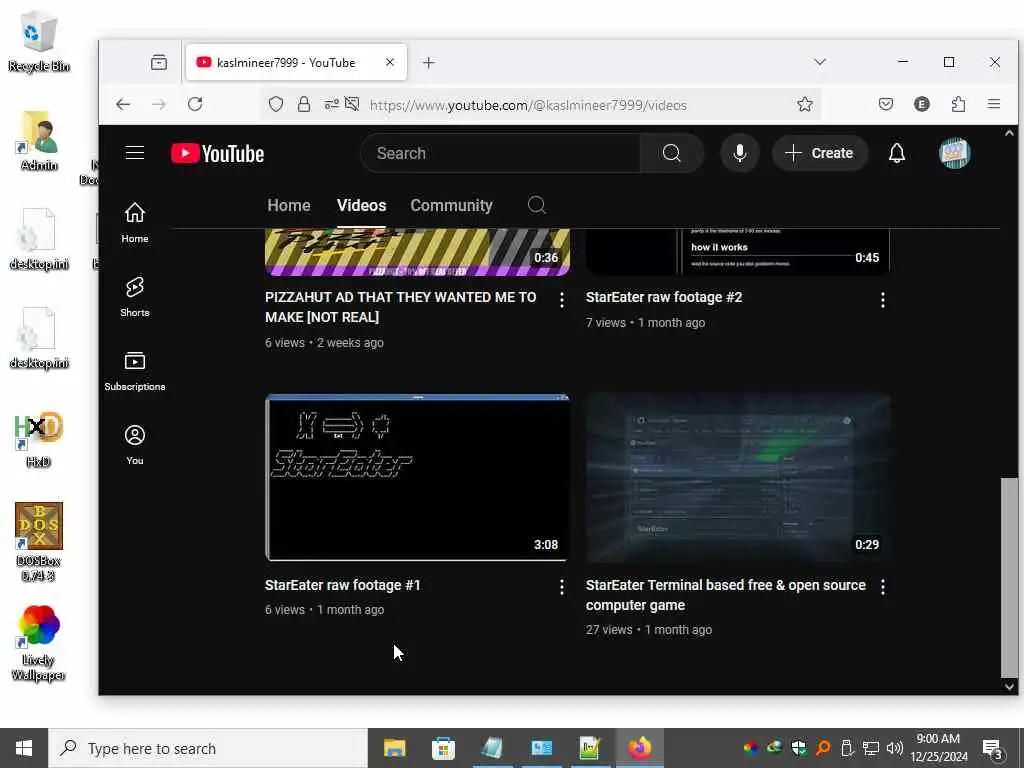Select the Firefox taskbar icon

[x=639, y=748]
